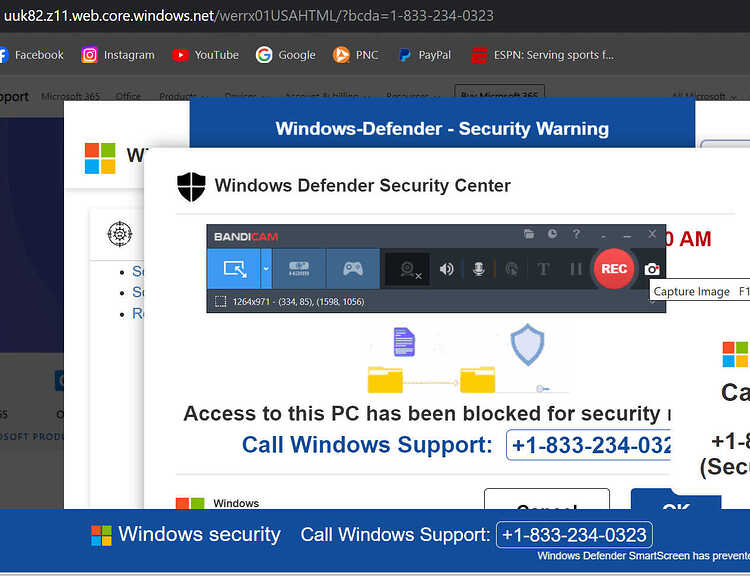Toggle microphone recording in Bandicam
The height and width of the screenshot is (576, 750).
tap(478, 269)
